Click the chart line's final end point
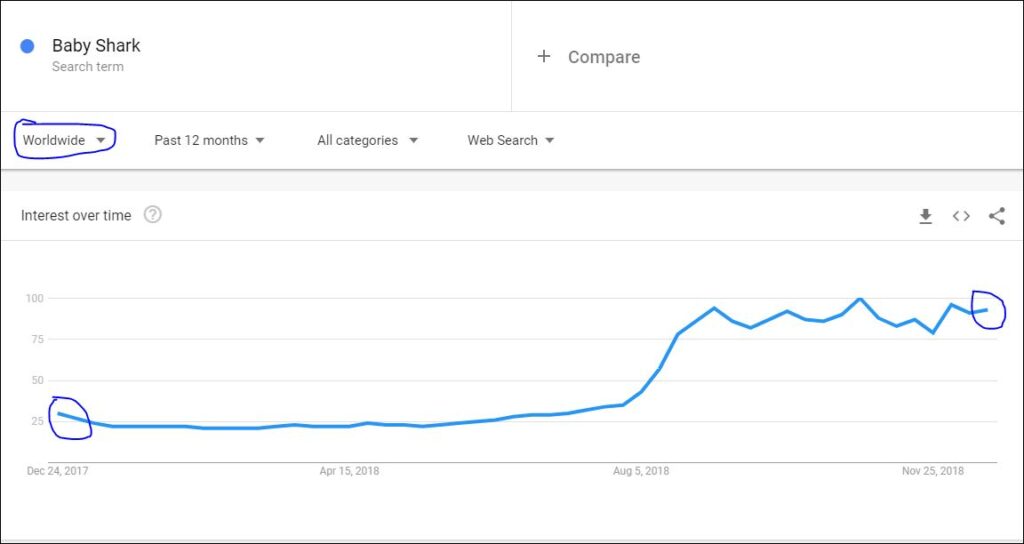The width and height of the screenshot is (1024, 544). 987,310
